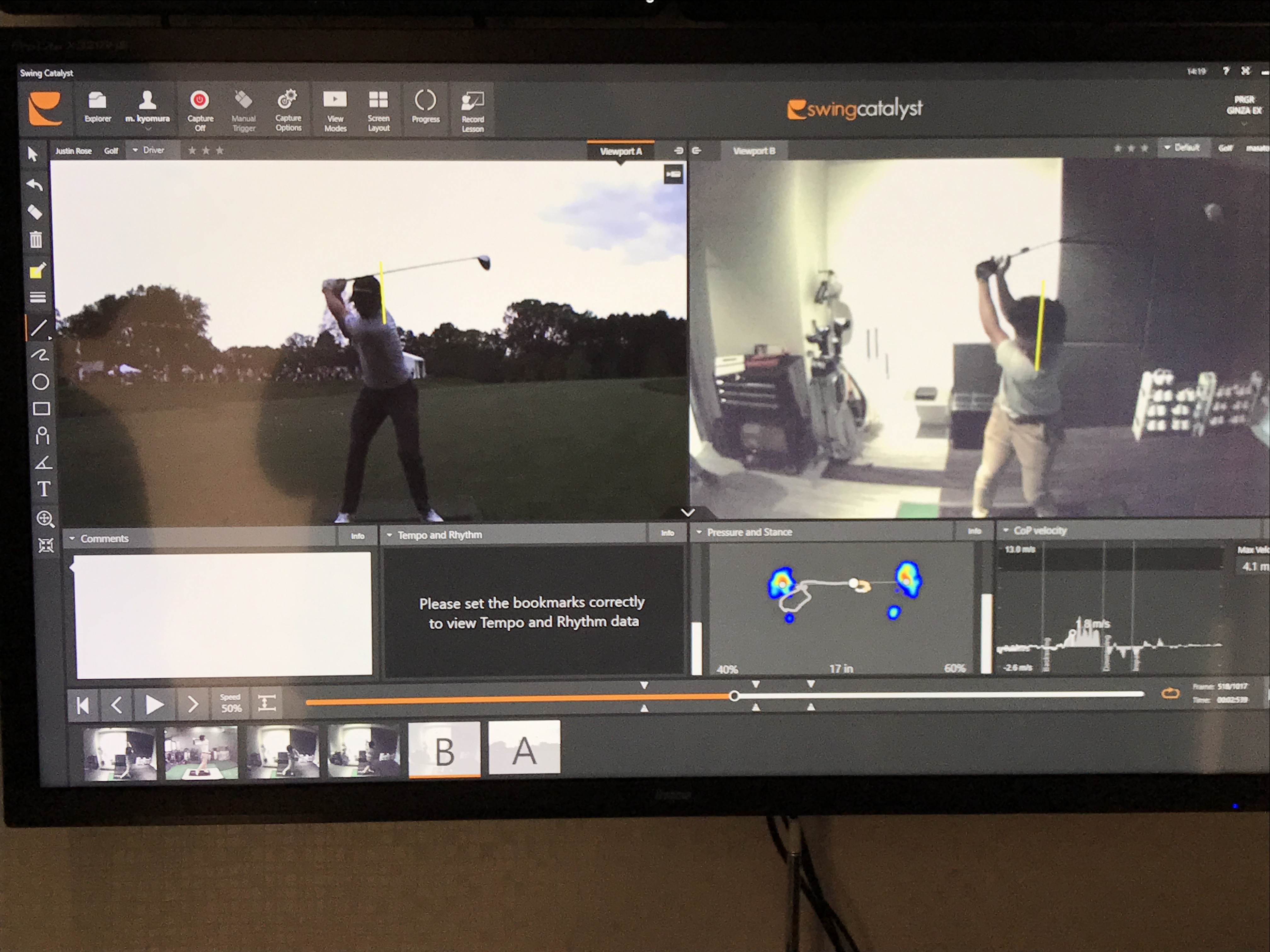
Task: Select the line drawing tool
Action: [x=38, y=328]
